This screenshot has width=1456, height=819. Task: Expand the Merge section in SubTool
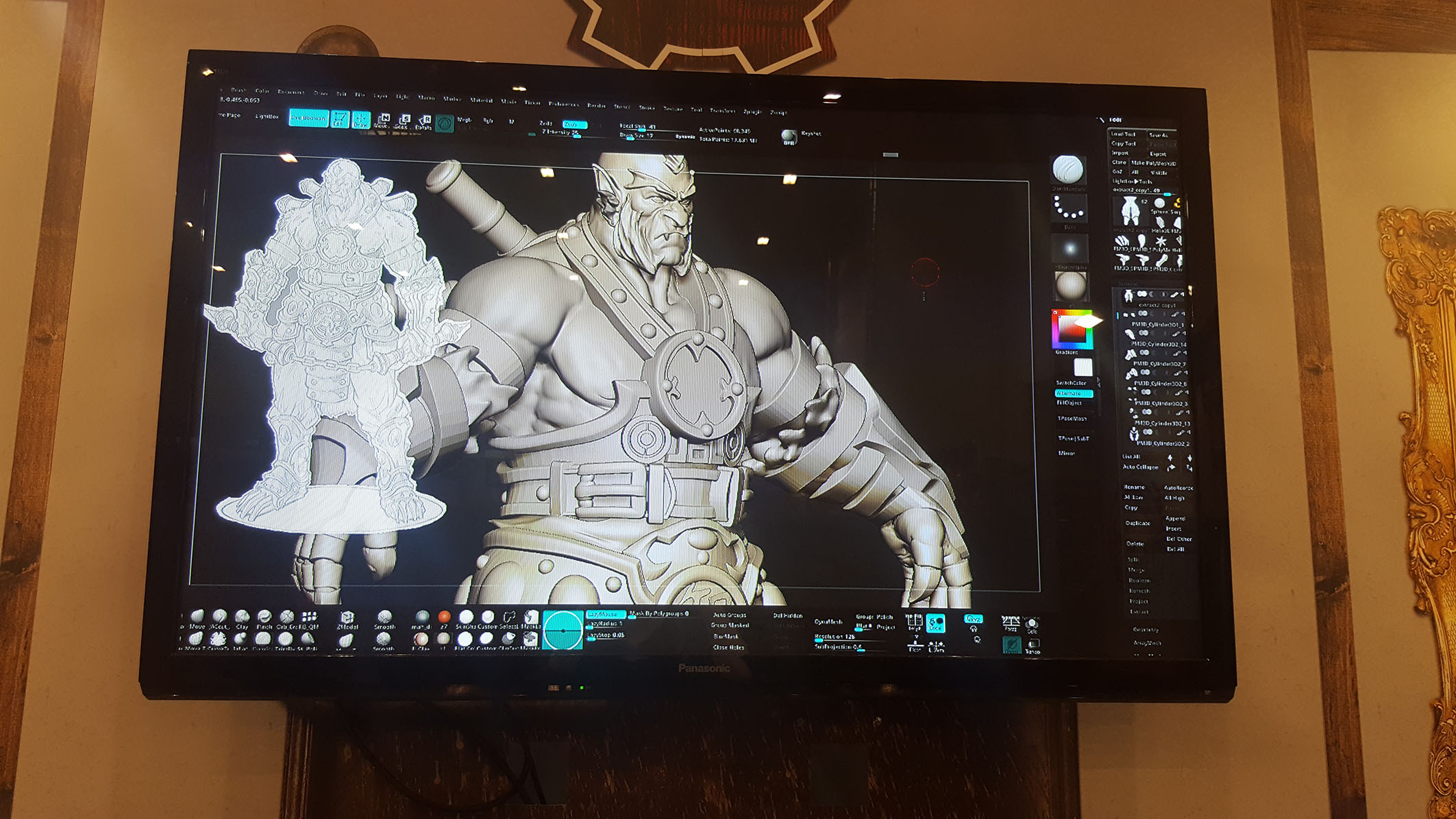pos(1135,570)
